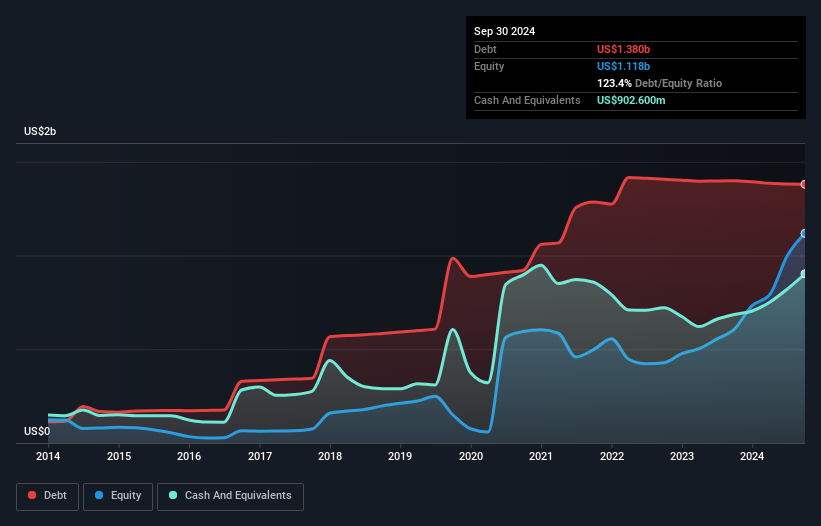Viewport: 821px width, 526px height.
Task: Toggle the Equity series legend button
Action: tap(118, 496)
